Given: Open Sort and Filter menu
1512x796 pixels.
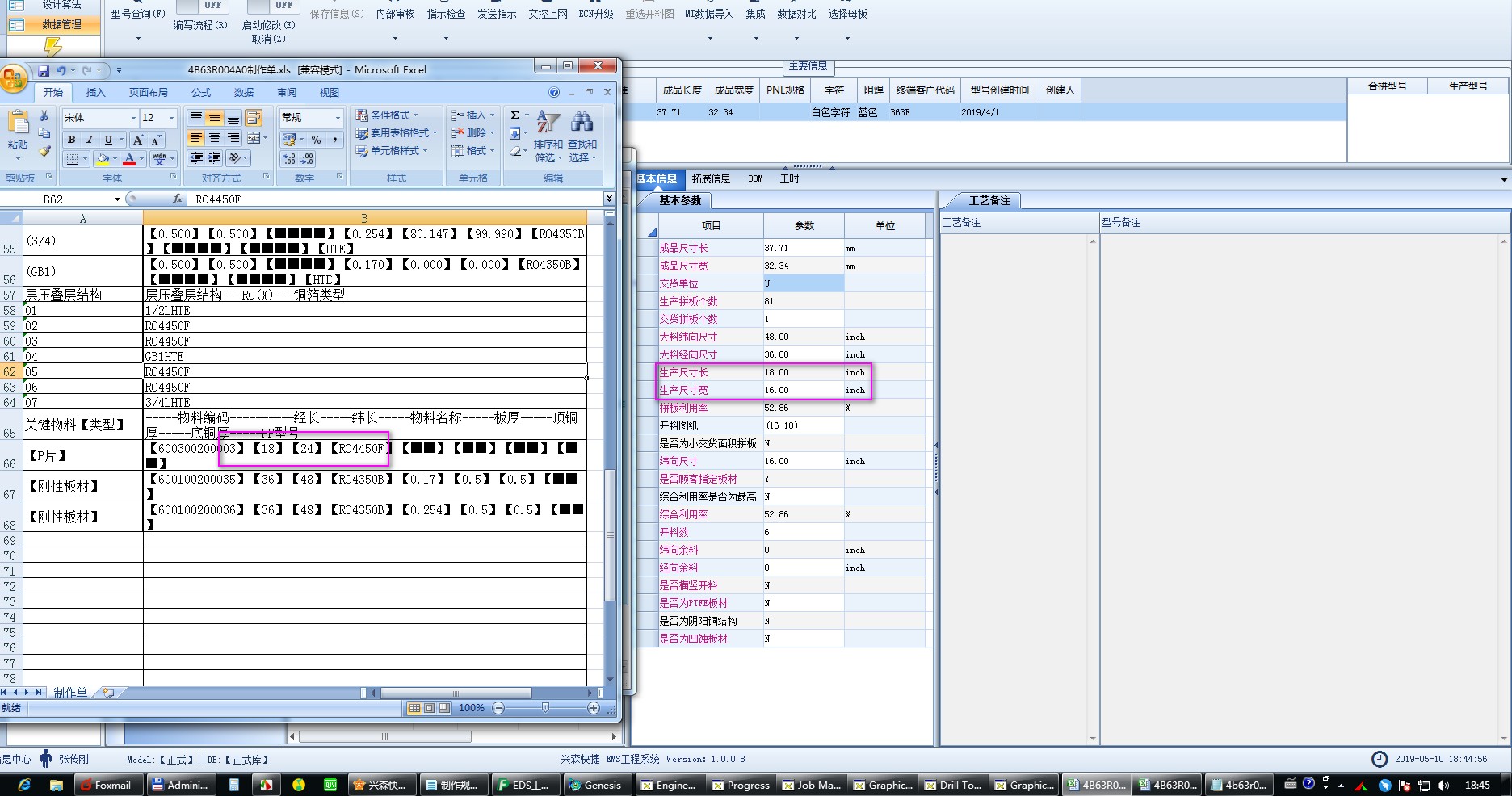Looking at the screenshot, I should (548, 136).
